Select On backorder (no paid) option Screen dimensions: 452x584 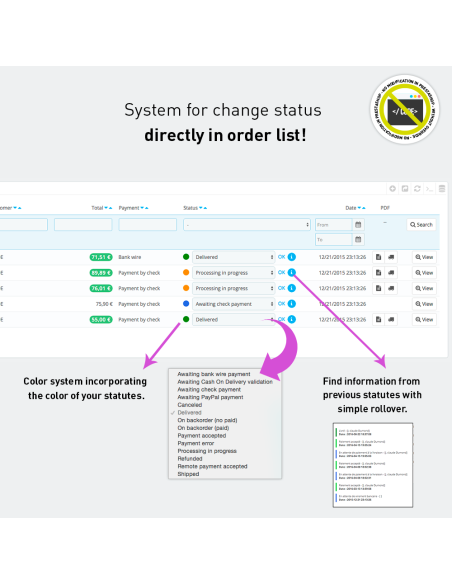pos(207,420)
